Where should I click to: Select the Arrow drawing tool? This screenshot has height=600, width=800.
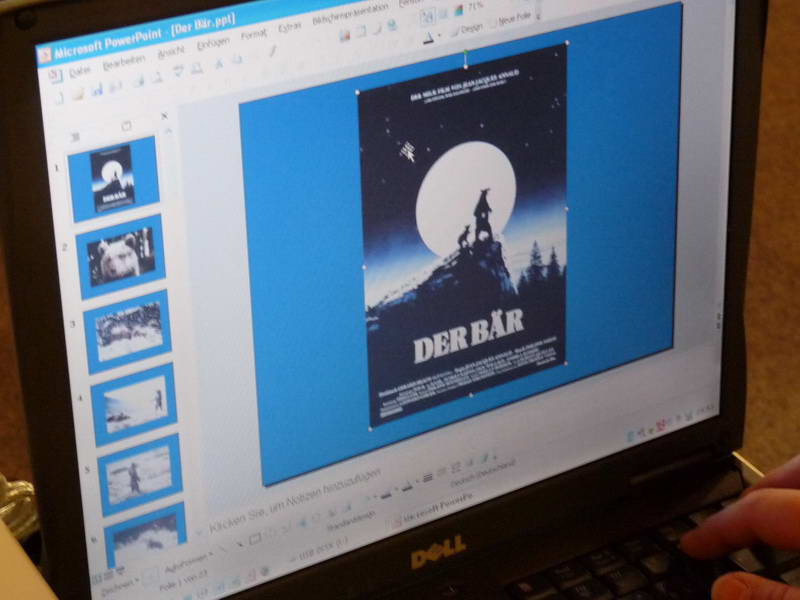pyautogui.click(x=238, y=543)
